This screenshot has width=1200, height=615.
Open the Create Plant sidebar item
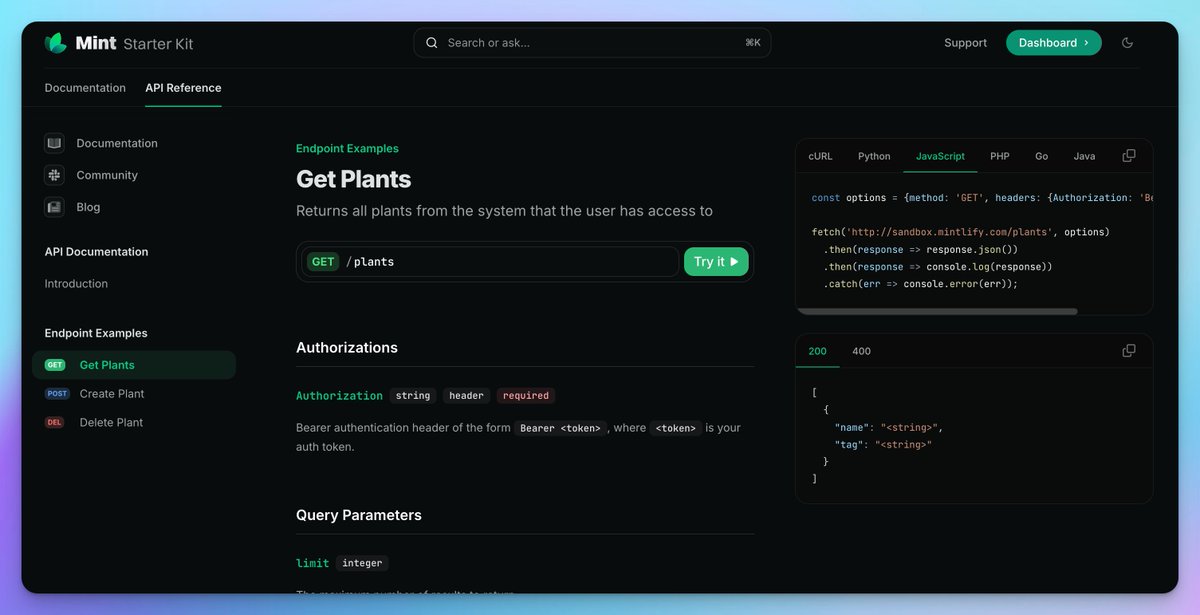pyautogui.click(x=134, y=394)
